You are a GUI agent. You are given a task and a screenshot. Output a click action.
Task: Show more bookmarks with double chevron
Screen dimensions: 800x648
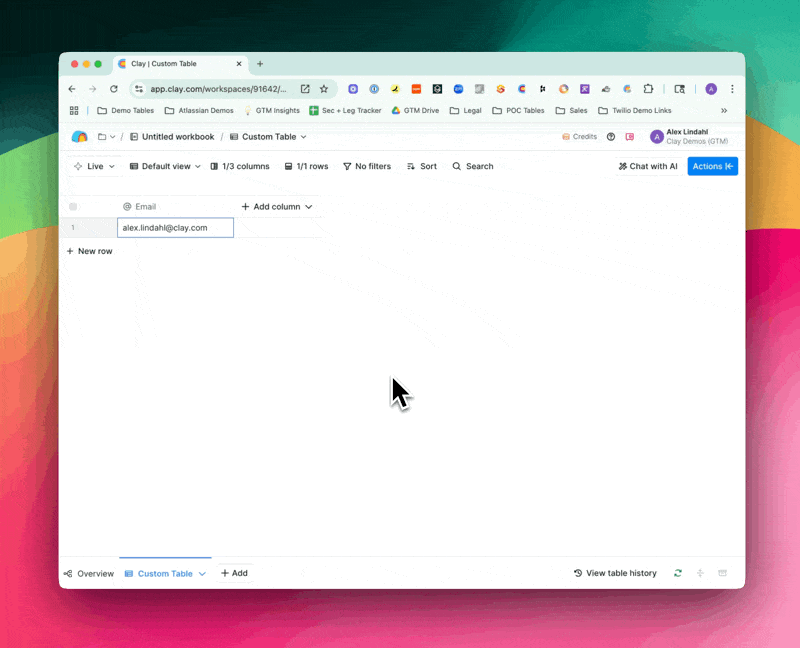(724, 110)
